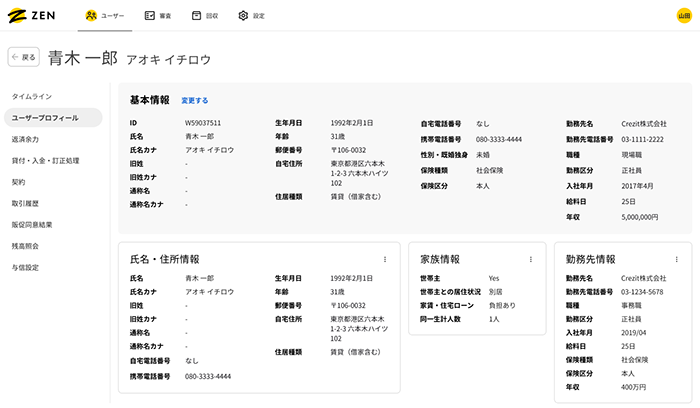Screen dimensions: 700x408
Task: Open 貸付・入金・訂正処理 in the sidebar
Action: click(45, 160)
